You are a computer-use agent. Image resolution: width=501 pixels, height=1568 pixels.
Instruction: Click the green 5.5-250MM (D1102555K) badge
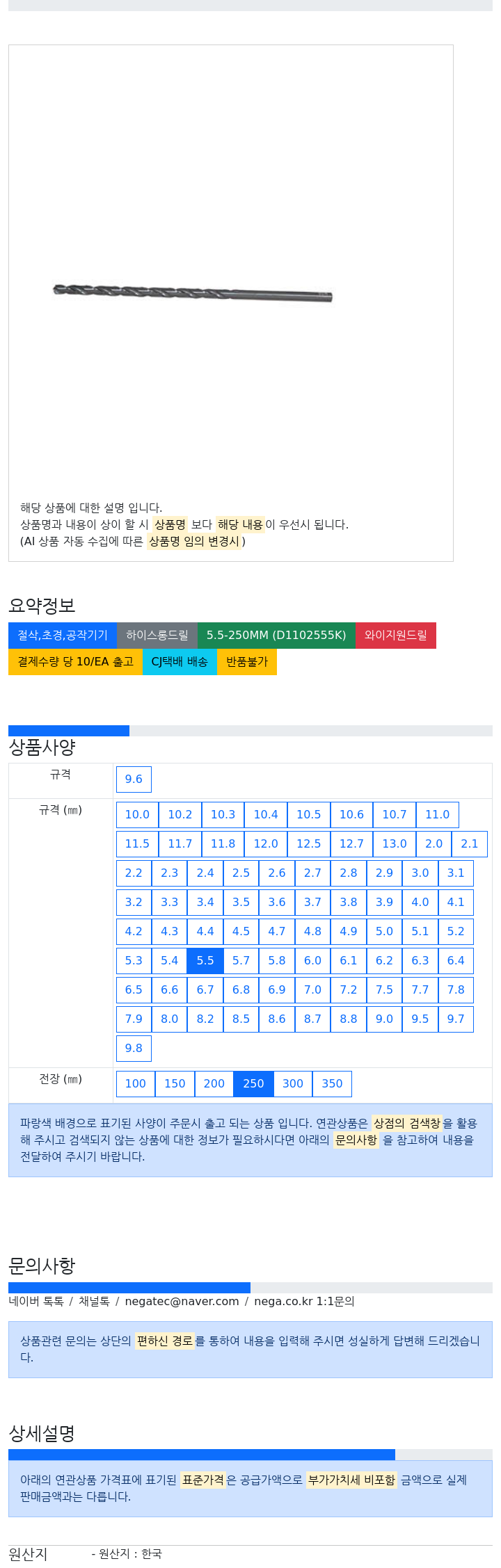276,635
